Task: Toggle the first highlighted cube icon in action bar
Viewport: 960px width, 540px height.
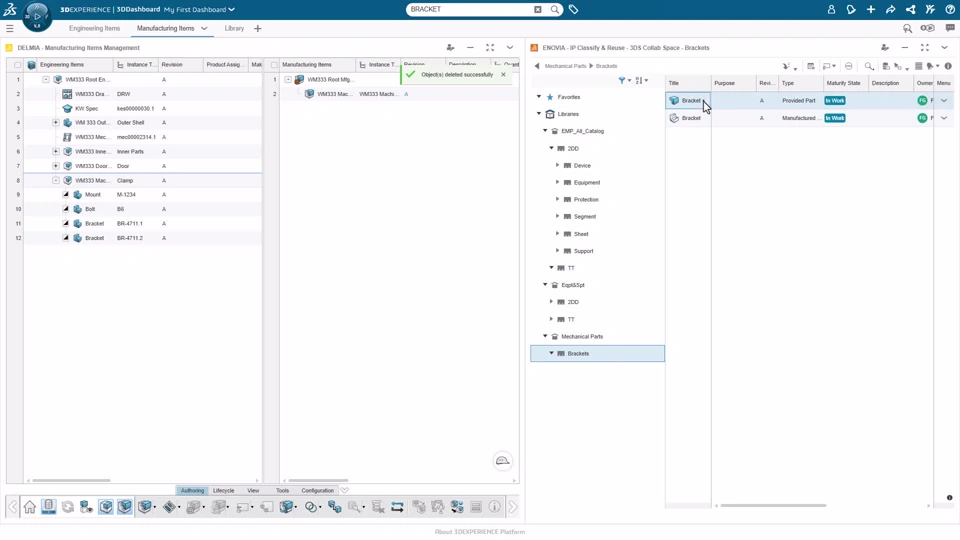Action: click(x=106, y=507)
